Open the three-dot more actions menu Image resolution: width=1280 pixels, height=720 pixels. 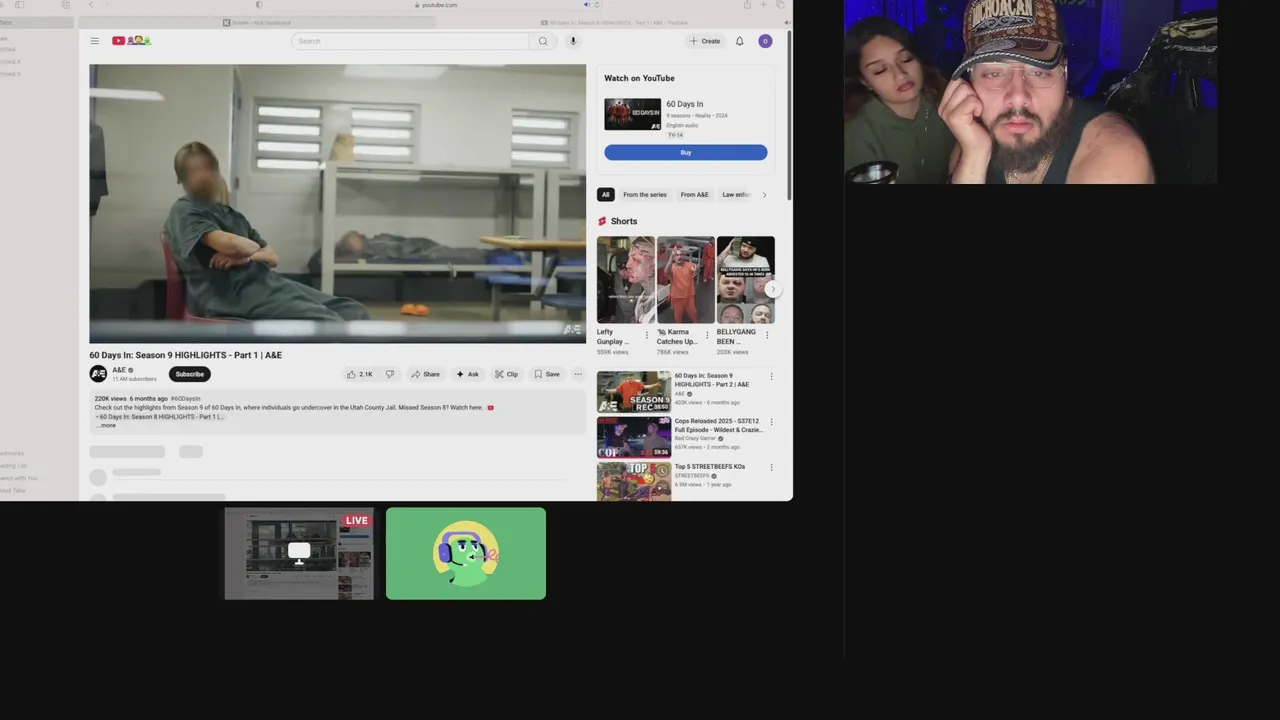(x=578, y=374)
